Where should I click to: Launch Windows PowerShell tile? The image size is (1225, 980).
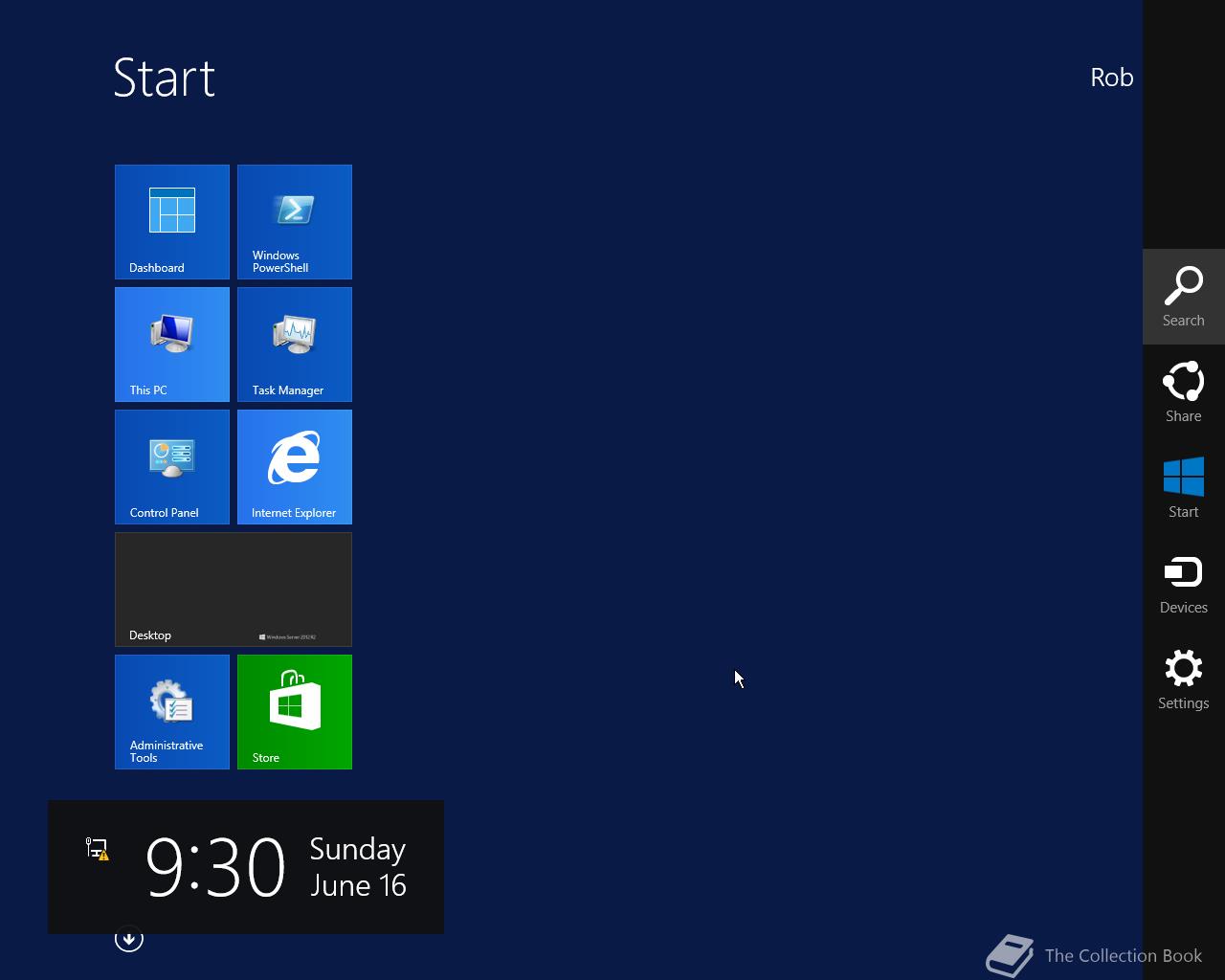tap(295, 222)
